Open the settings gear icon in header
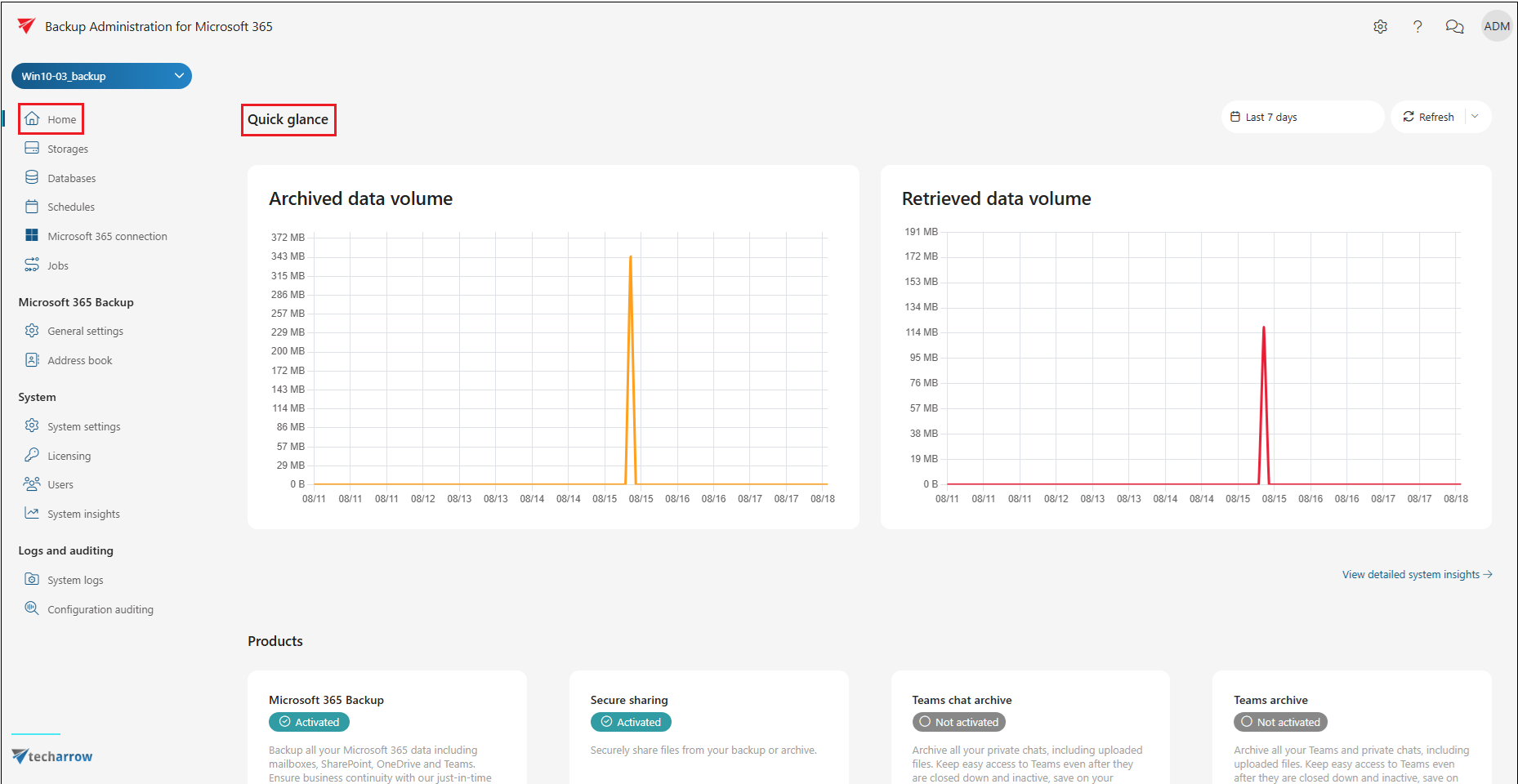 click(1380, 27)
